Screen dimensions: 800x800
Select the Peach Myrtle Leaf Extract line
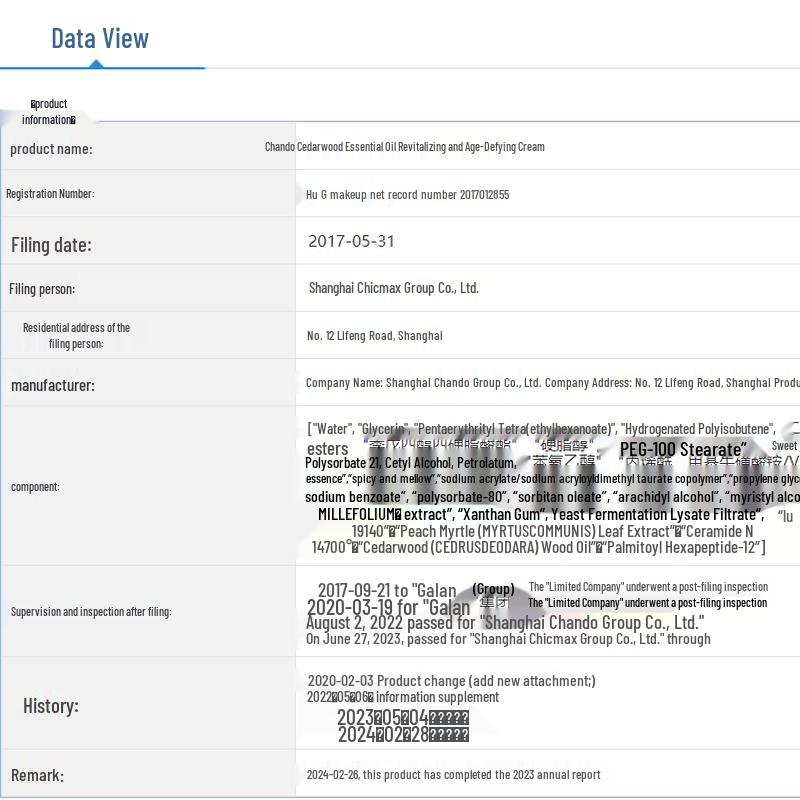click(x=553, y=531)
